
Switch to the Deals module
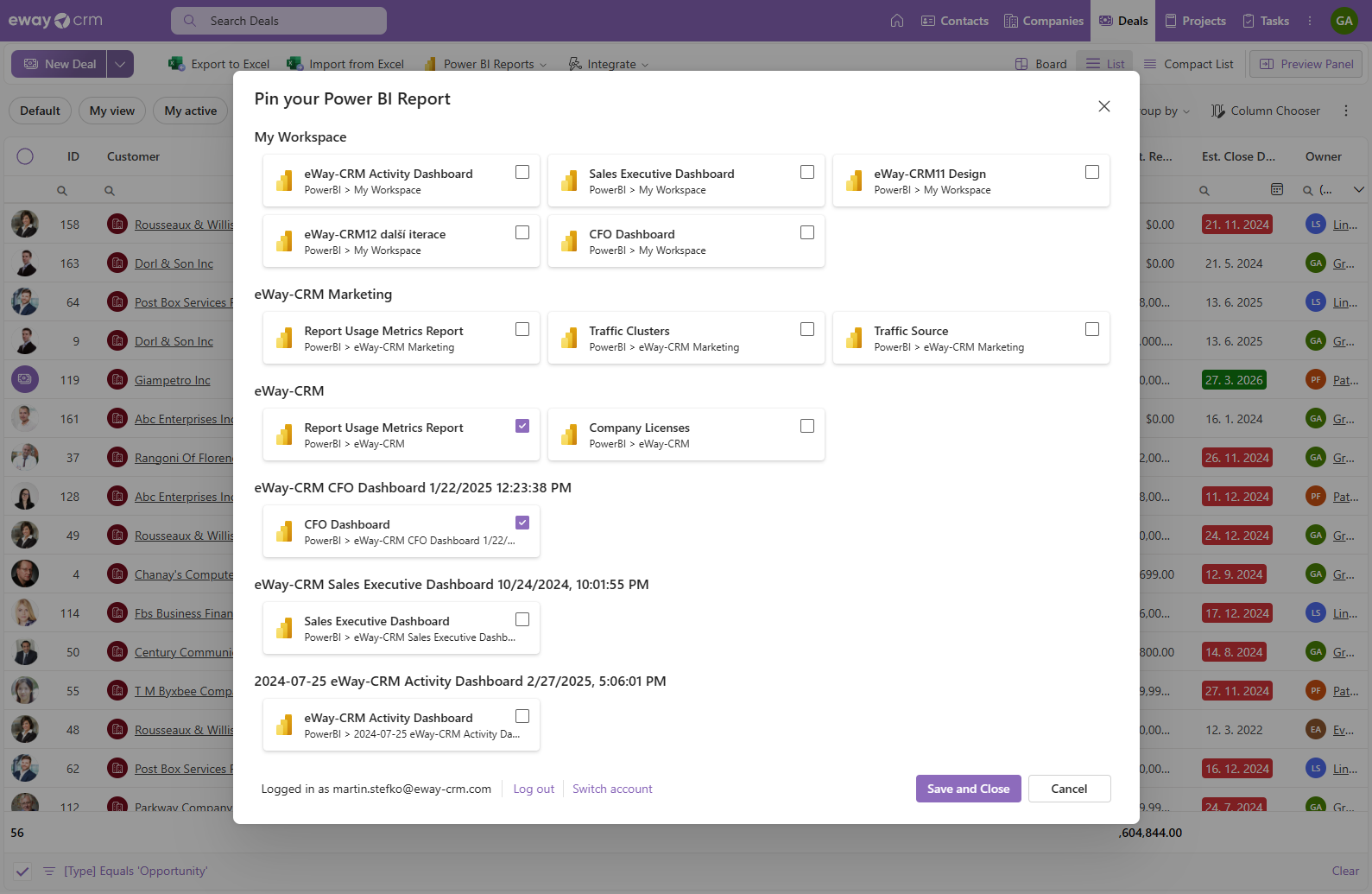point(1123,21)
